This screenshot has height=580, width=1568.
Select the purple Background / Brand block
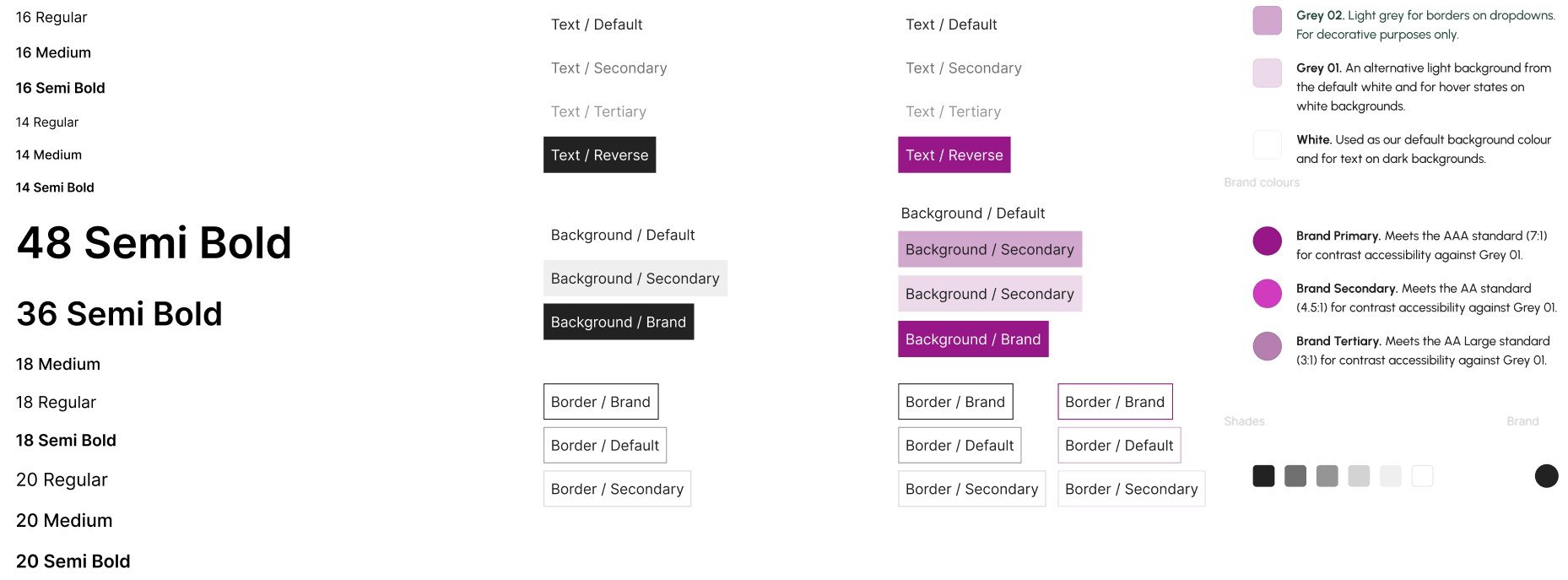pyautogui.click(x=973, y=339)
